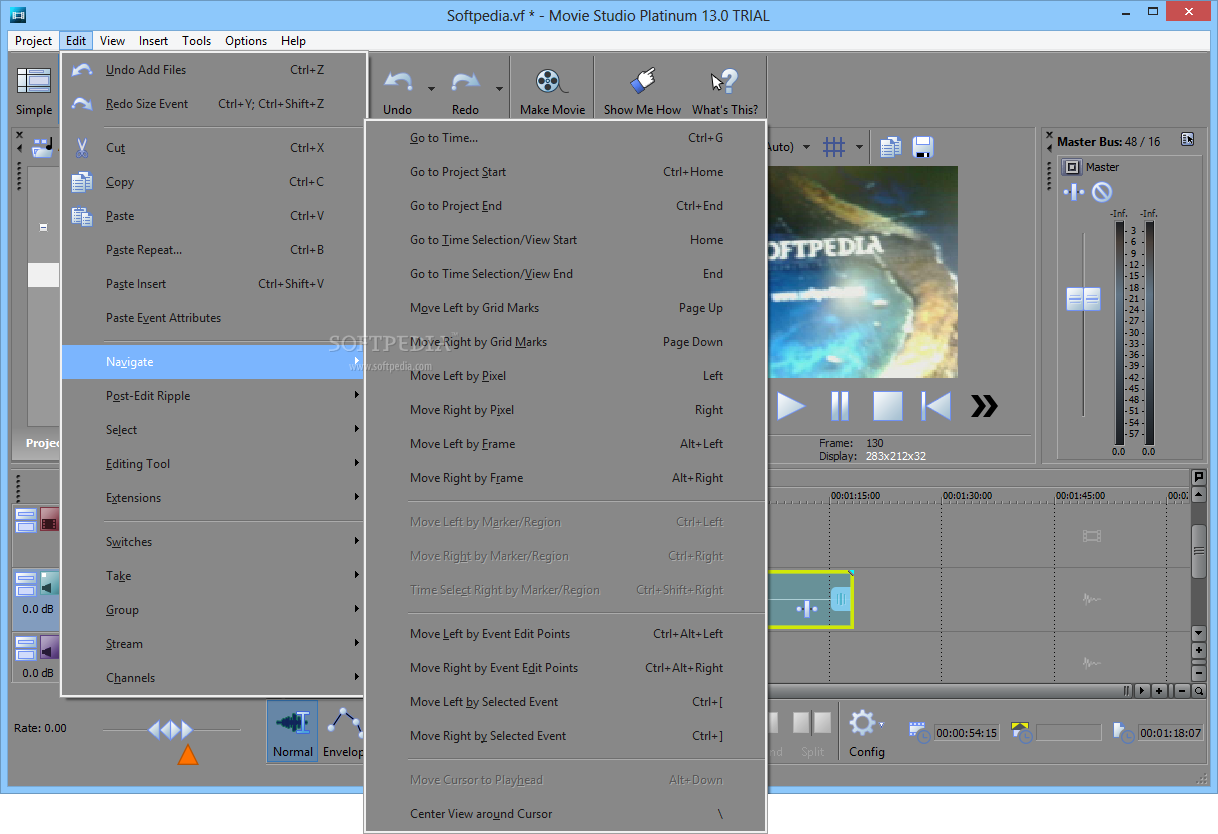The height and width of the screenshot is (834, 1218).
Task: Click the cursor position timecode icon
Action: coord(920,732)
